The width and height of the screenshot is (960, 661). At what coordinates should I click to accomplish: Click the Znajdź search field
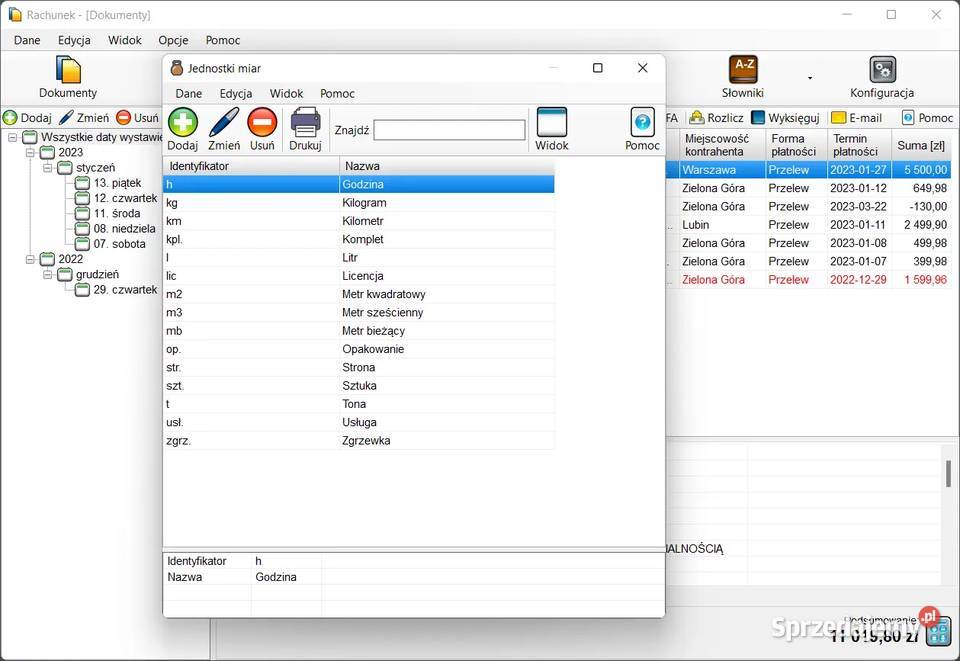[x=449, y=130]
